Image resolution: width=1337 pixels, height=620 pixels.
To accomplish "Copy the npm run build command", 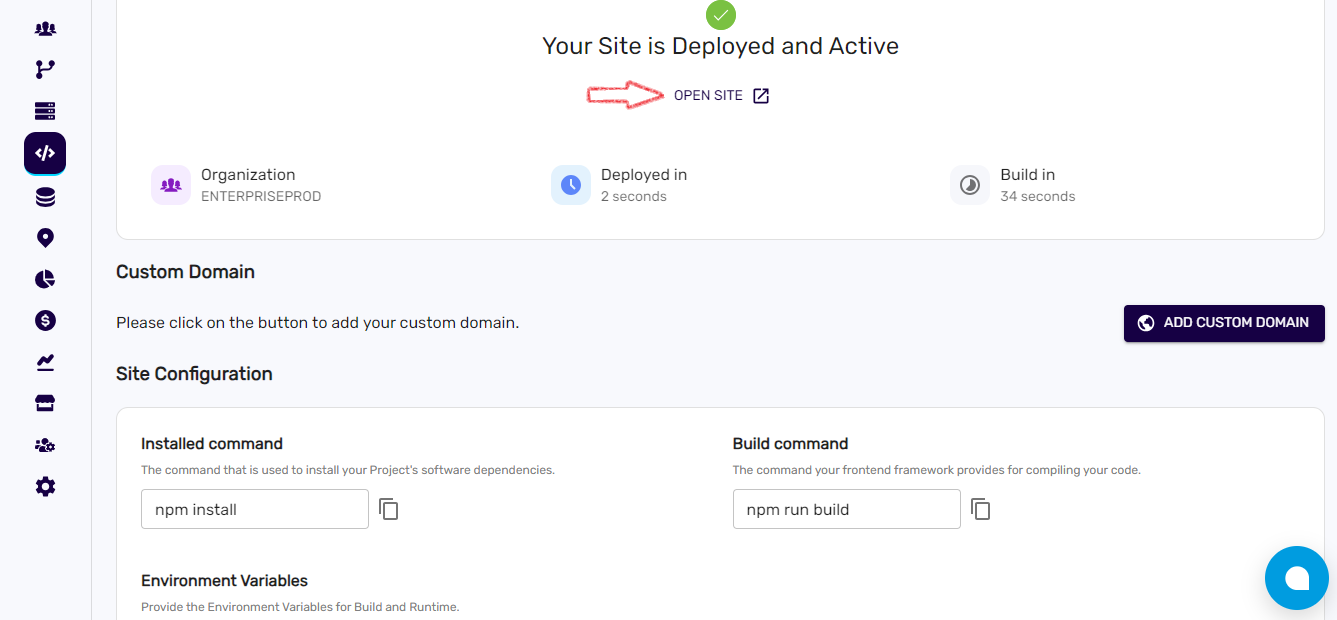I will (981, 509).
